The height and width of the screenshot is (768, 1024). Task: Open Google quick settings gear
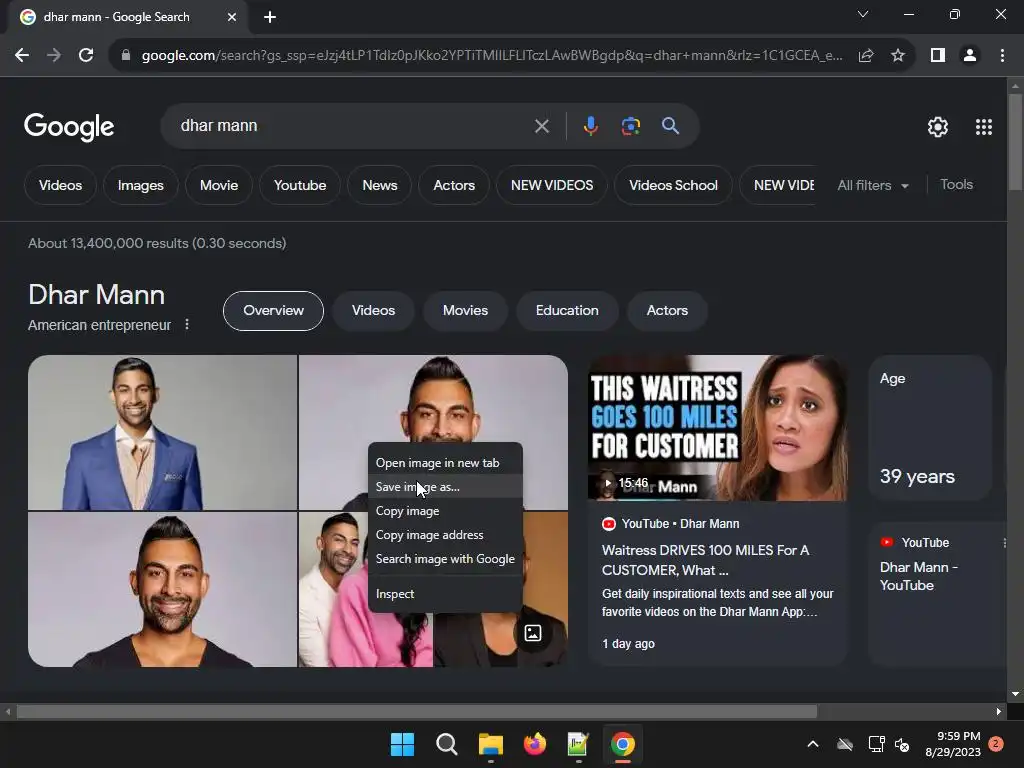(938, 127)
